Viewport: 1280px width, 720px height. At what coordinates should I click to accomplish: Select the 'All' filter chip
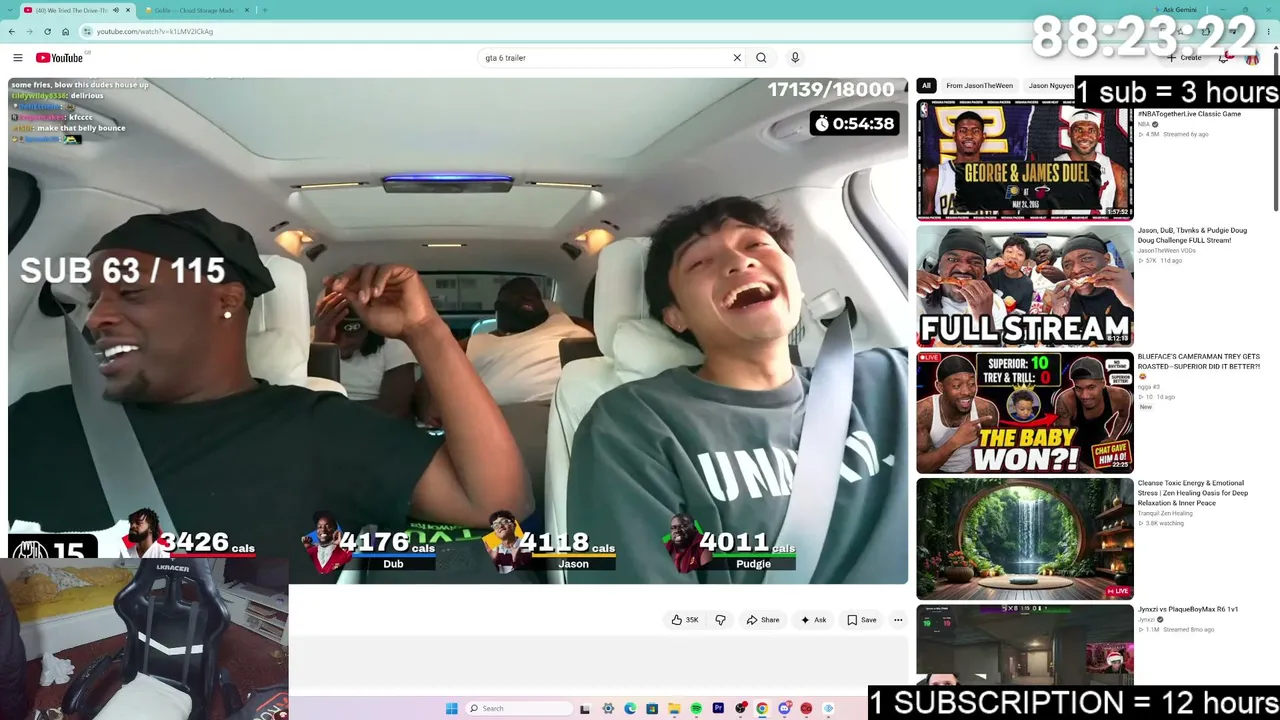coord(926,86)
